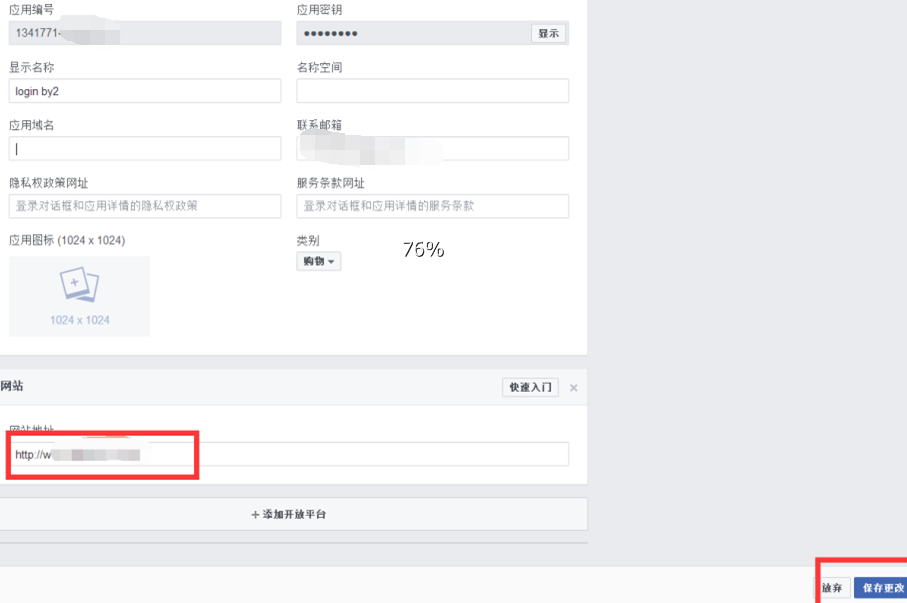This screenshot has width=907, height=603.
Task: Click the blue 保存更改 button
Action: pyautogui.click(x=882, y=588)
